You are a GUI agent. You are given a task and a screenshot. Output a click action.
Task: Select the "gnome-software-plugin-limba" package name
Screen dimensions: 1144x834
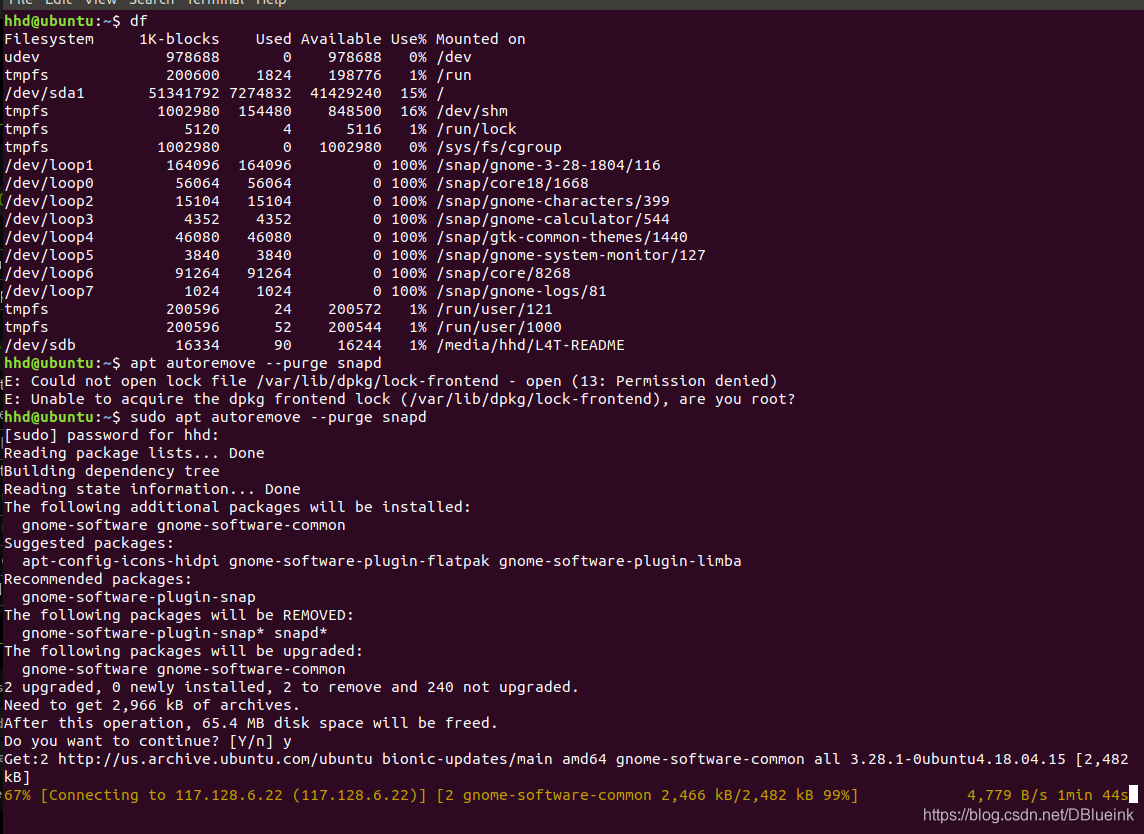pos(620,561)
